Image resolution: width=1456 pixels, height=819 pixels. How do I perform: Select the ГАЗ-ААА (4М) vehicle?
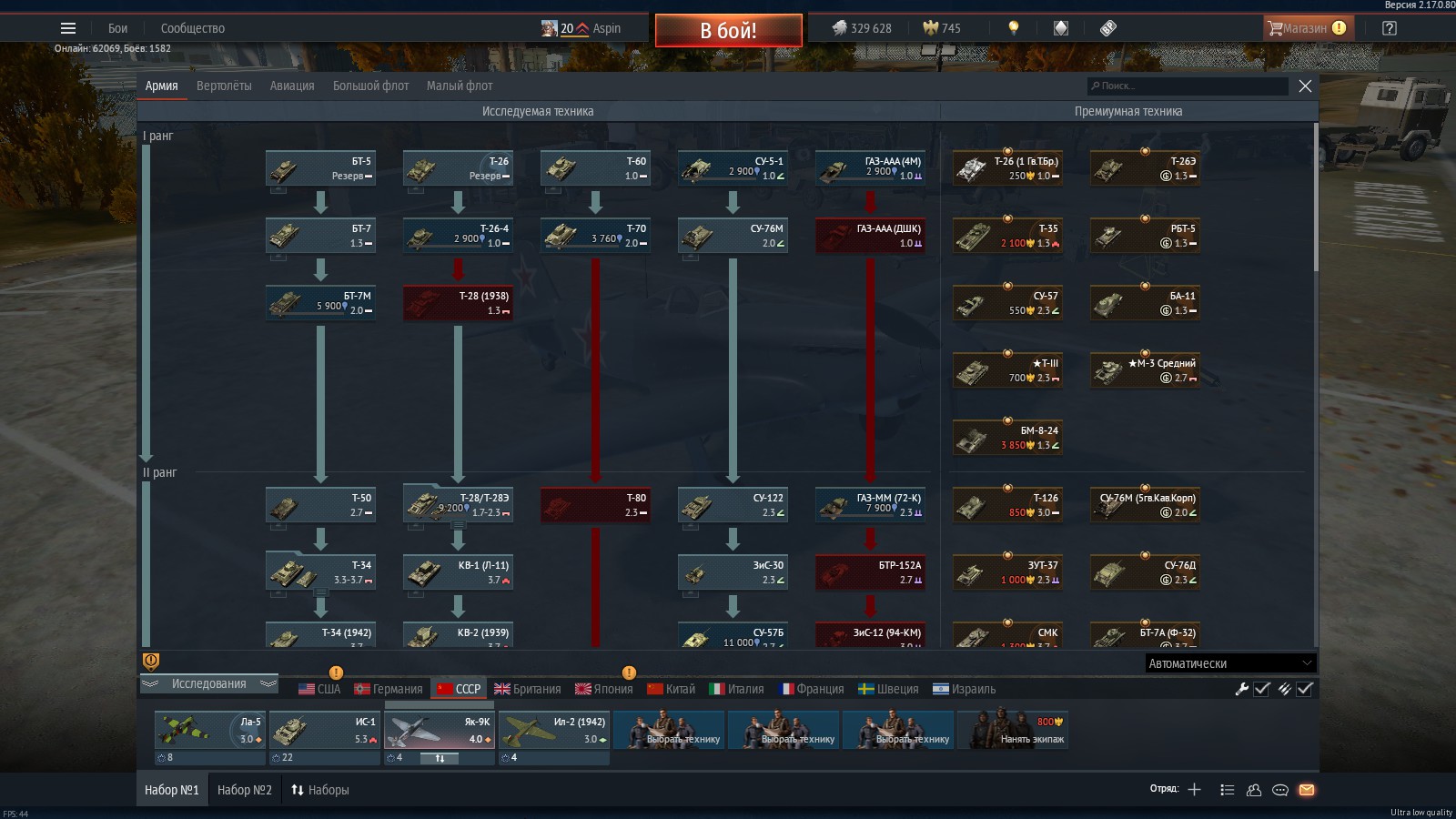click(870, 168)
